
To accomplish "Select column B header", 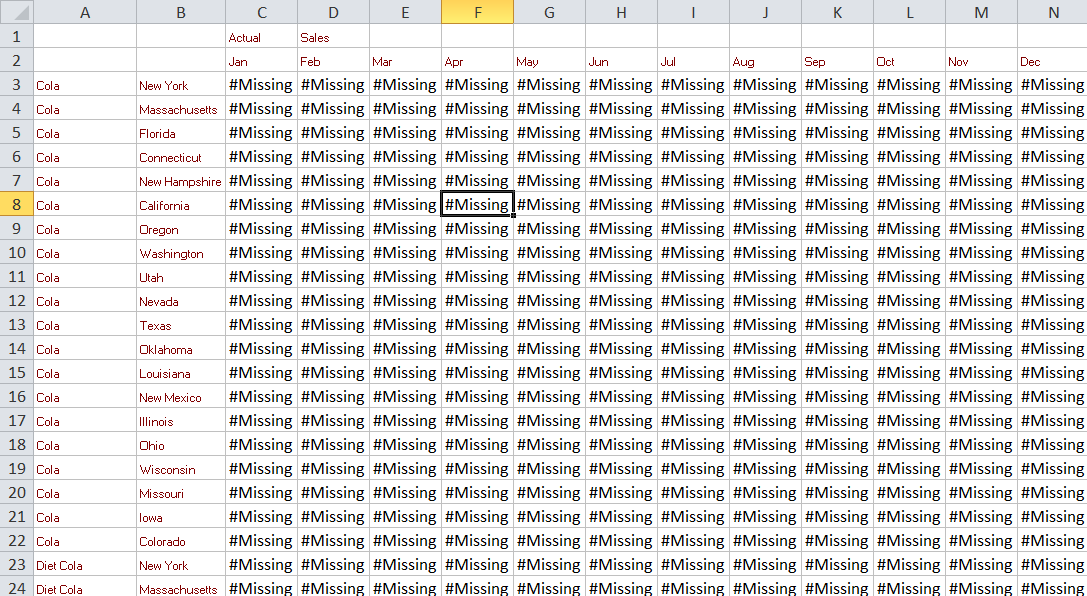I will (181, 12).
